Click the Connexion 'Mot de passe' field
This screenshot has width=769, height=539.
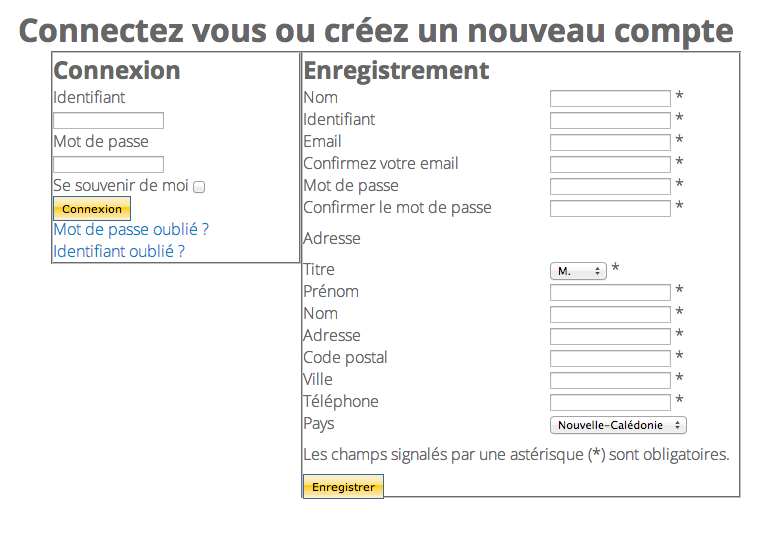(108, 165)
